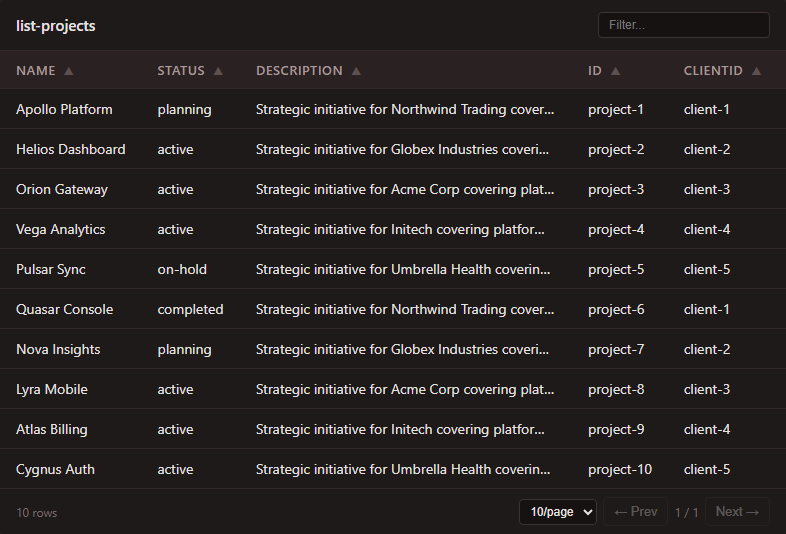
Task: Sort by the DESCRIPTION column arrow
Action: pyautogui.click(x=356, y=71)
